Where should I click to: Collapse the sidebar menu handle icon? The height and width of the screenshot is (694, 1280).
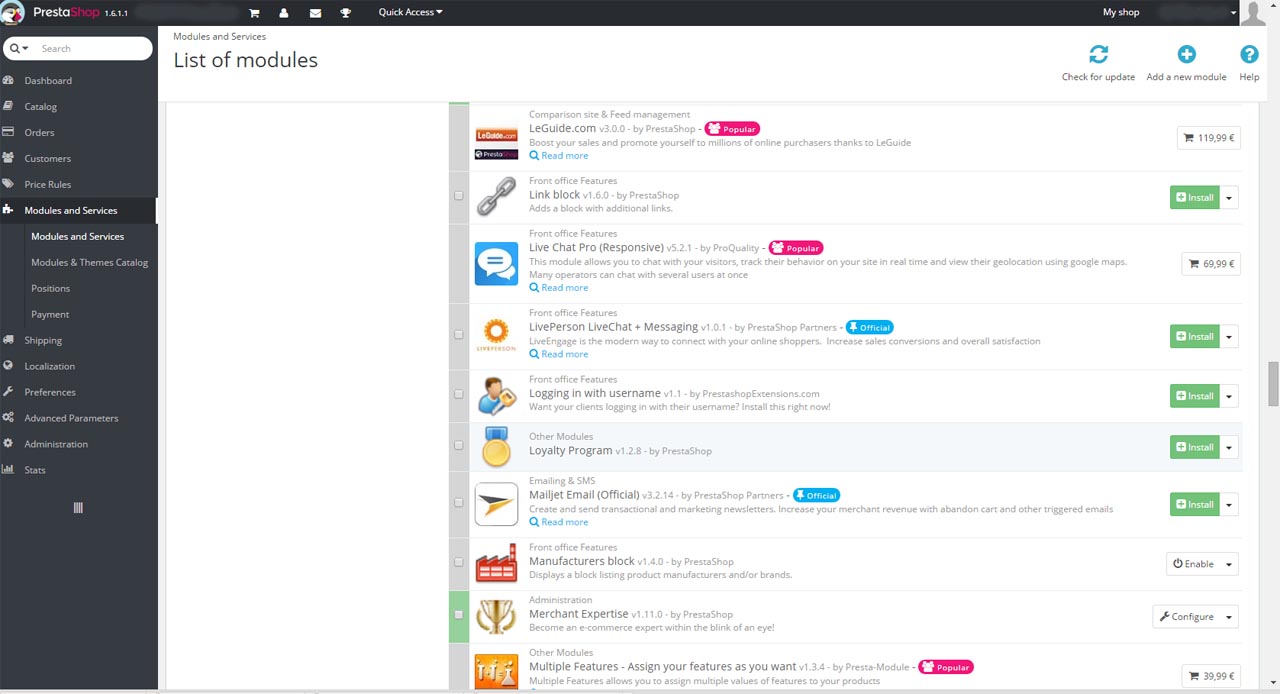coord(78,508)
